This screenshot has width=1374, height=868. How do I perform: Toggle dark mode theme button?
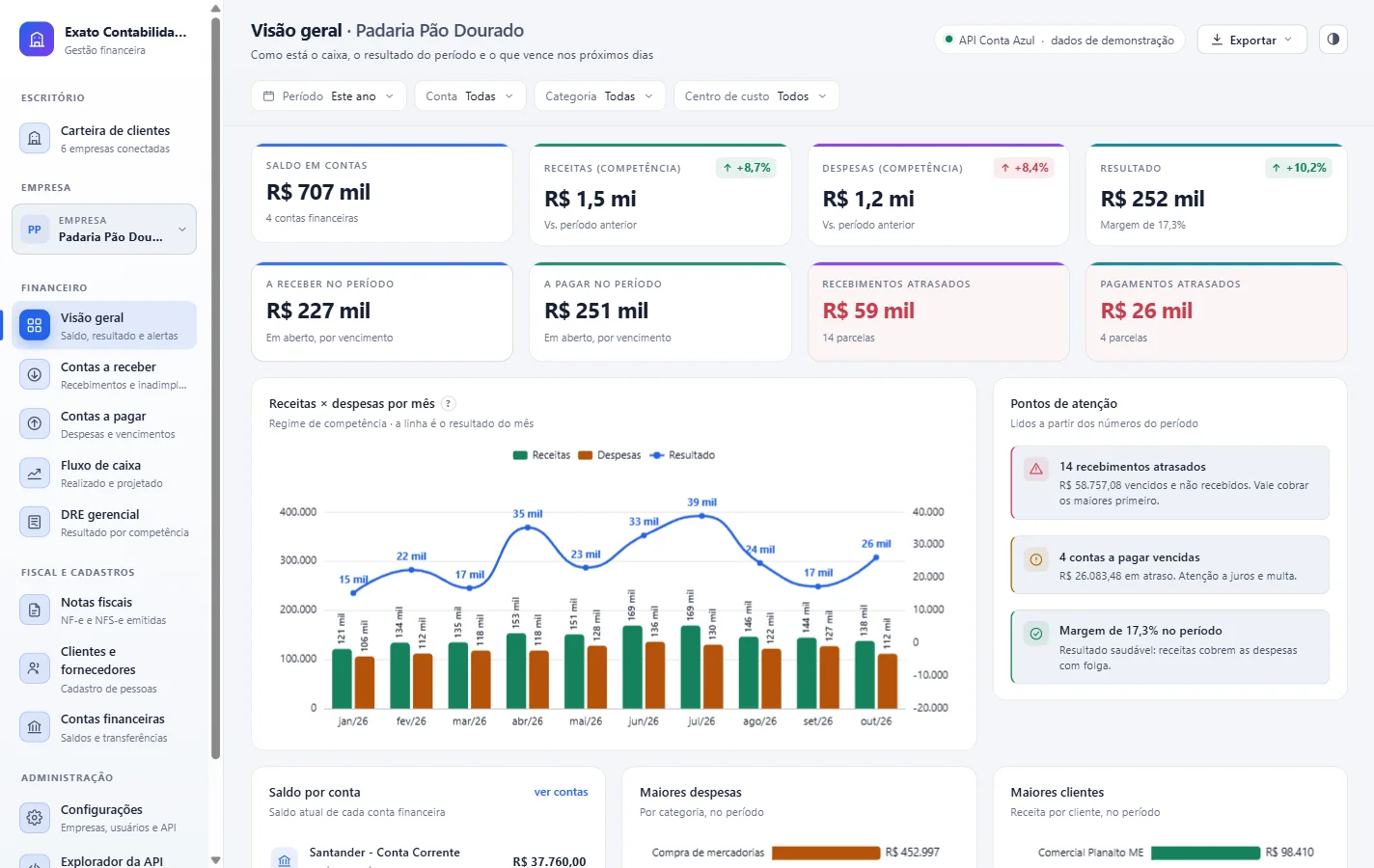[1333, 40]
